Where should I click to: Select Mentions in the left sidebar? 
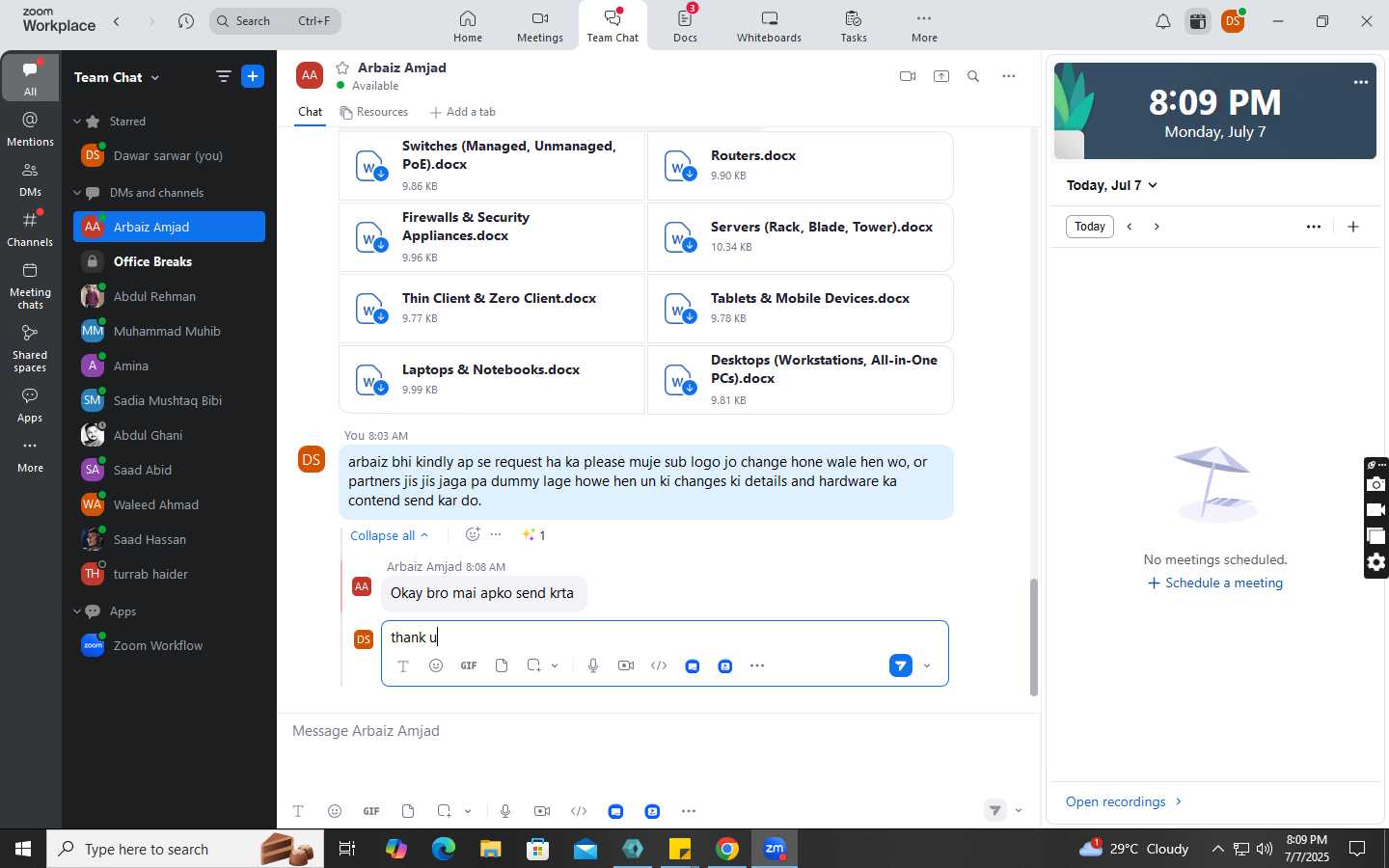(30, 128)
